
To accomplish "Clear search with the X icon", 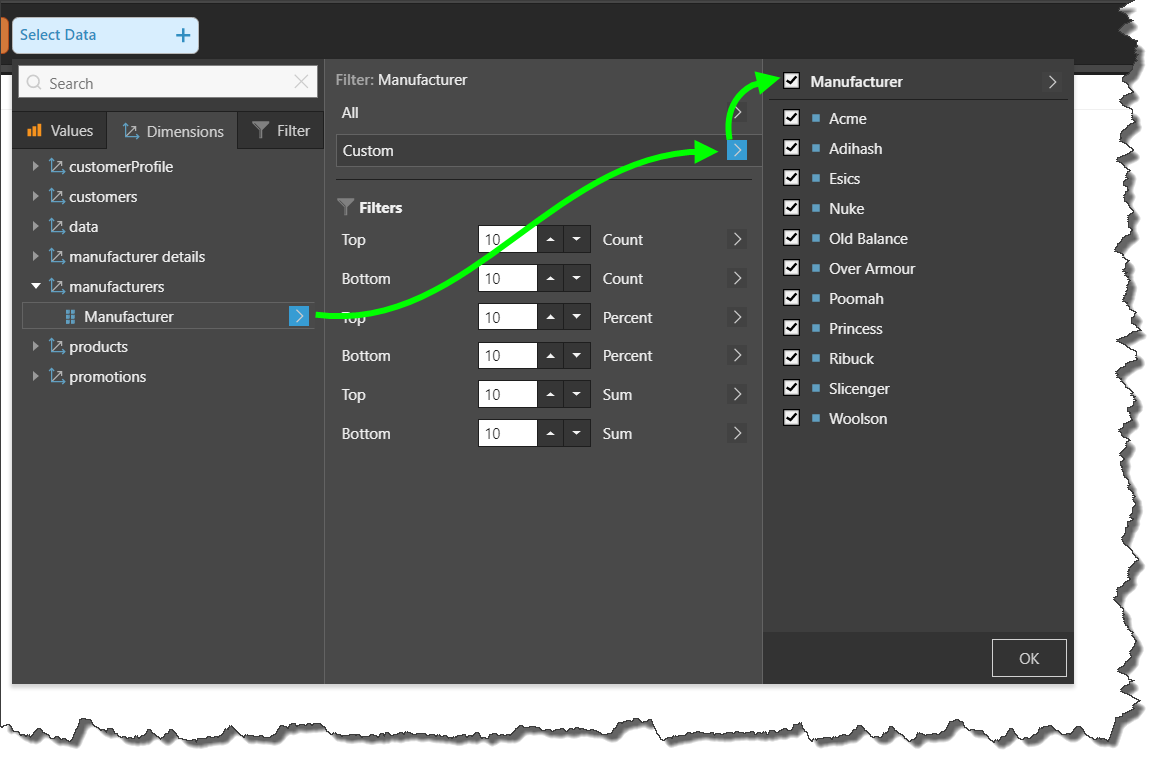I will (302, 83).
